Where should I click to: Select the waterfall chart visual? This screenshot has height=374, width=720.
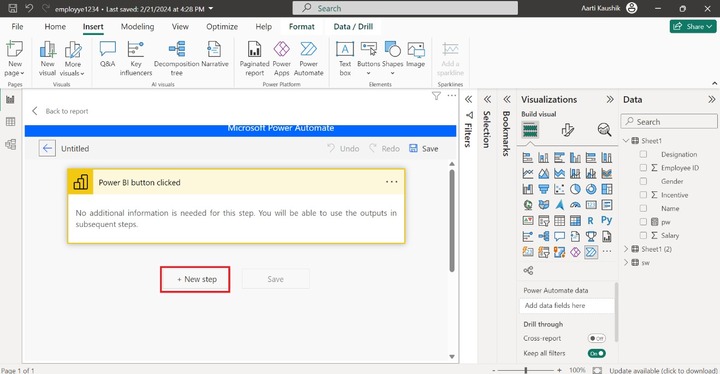(x=528, y=189)
